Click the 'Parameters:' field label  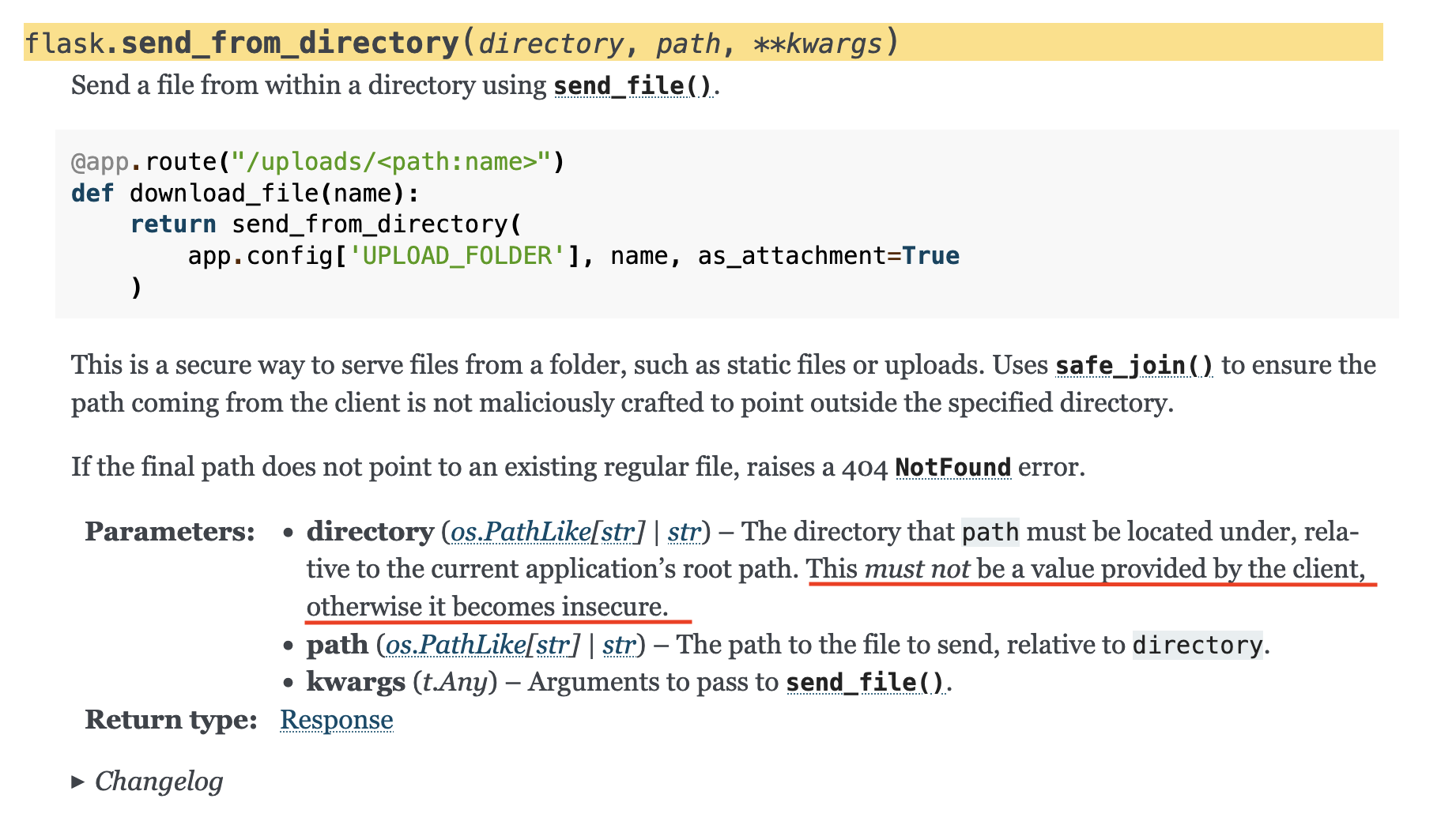tap(170, 532)
